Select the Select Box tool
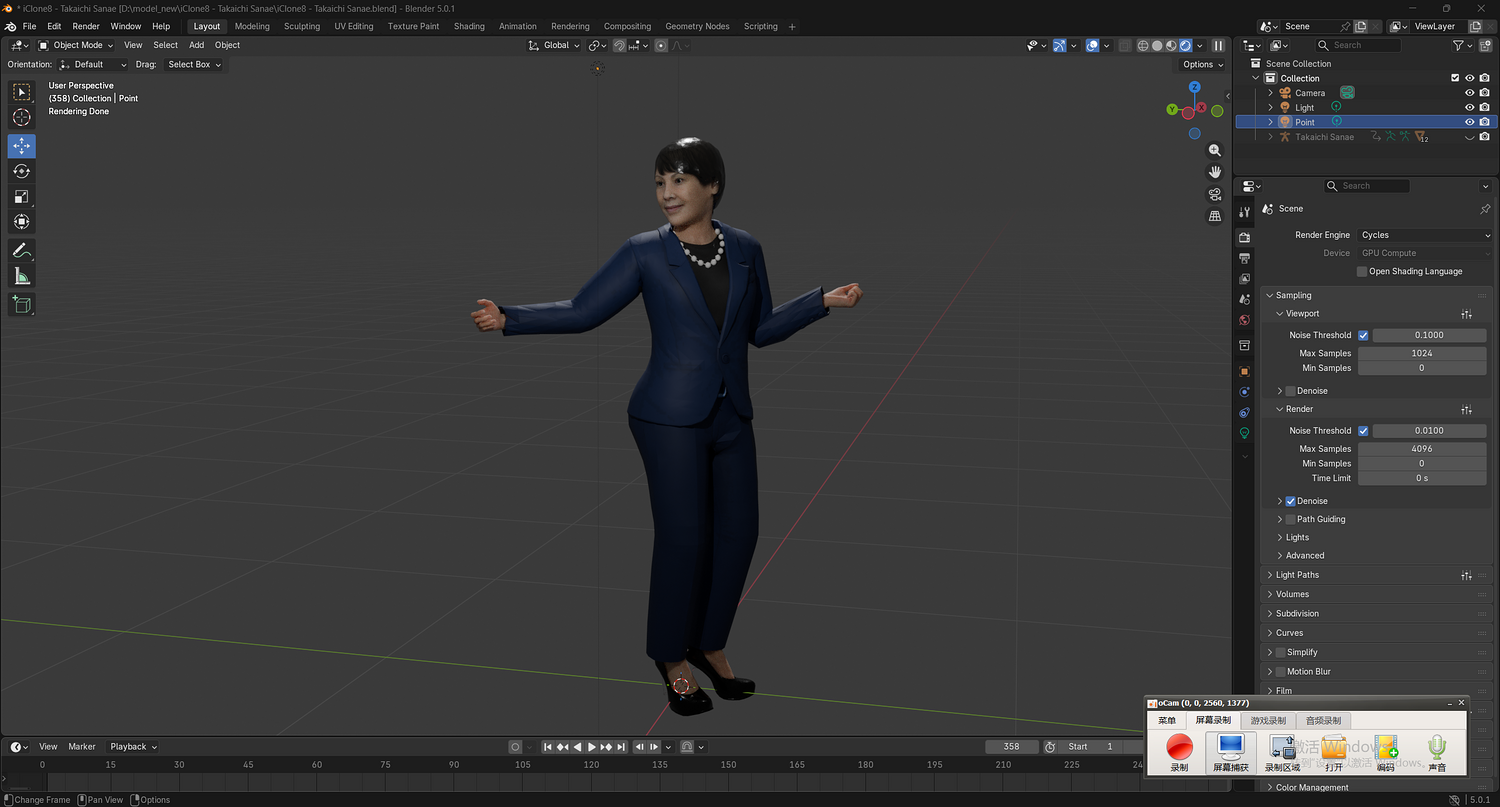1500x807 pixels. [22, 92]
